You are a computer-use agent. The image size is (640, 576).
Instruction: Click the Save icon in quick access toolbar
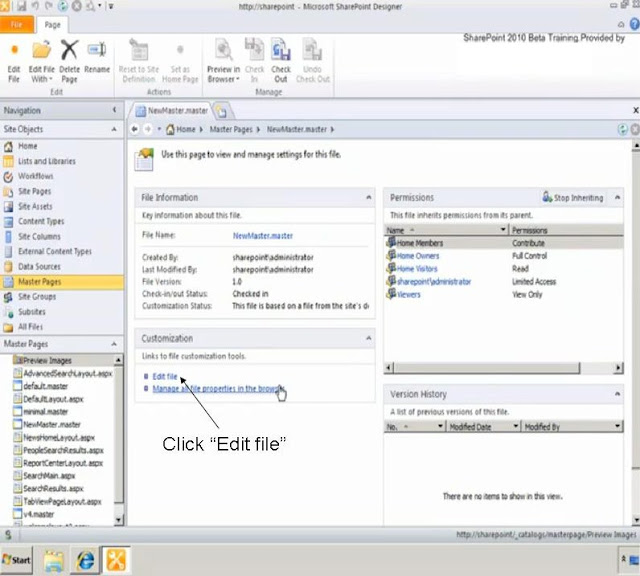(22, 6)
